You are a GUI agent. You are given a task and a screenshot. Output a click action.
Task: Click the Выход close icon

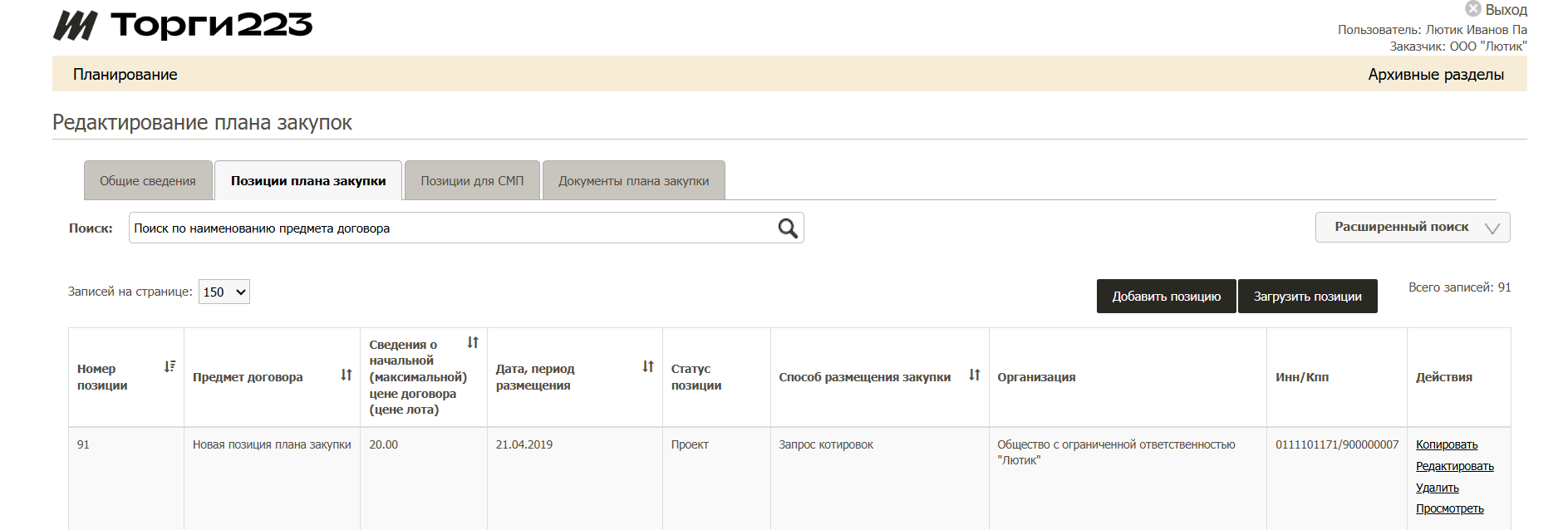tap(1473, 9)
